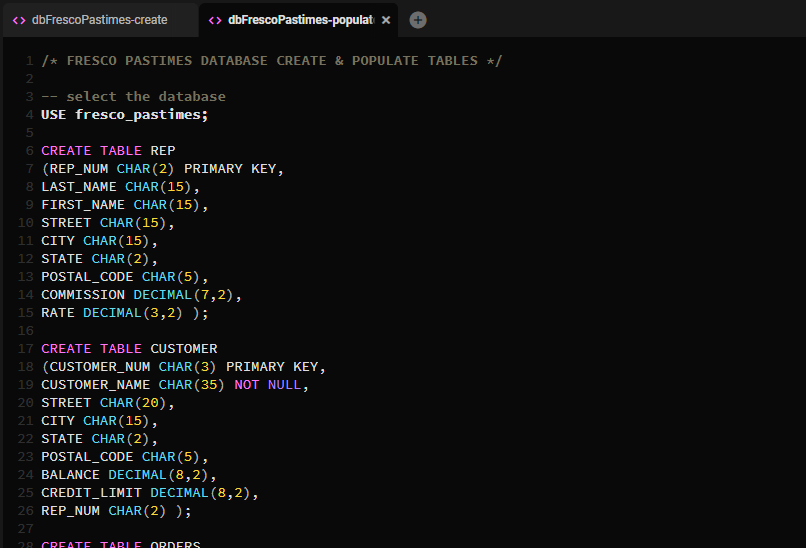The image size is (806, 548).
Task: Click the 'LAST_NAME CHAR(15)' line
Action: click(120, 187)
